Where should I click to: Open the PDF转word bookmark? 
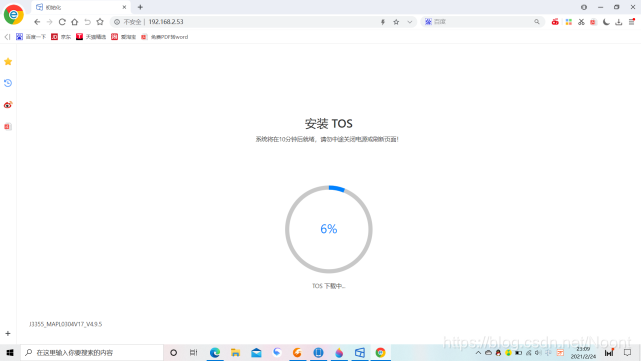coord(164,37)
